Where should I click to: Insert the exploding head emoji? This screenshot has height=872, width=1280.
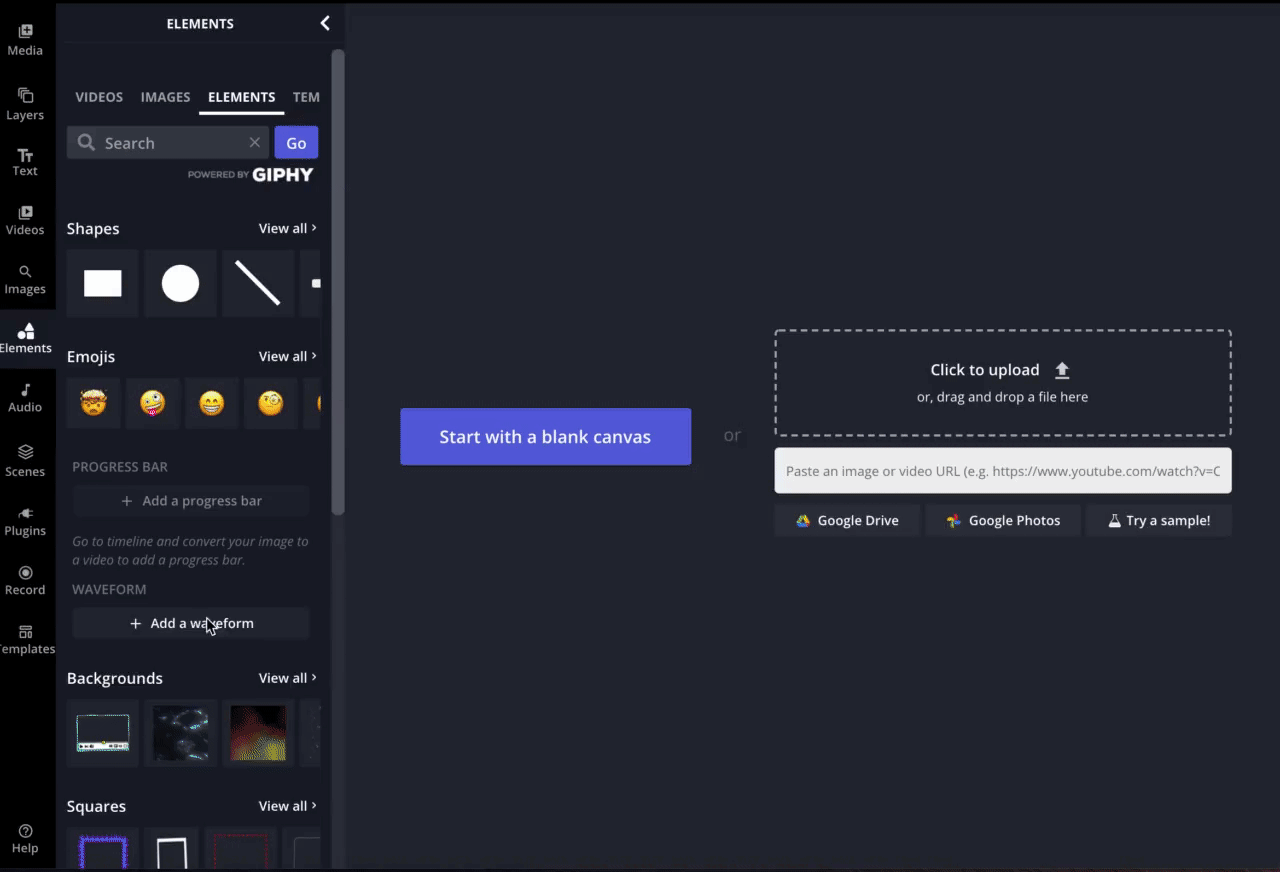(x=94, y=403)
